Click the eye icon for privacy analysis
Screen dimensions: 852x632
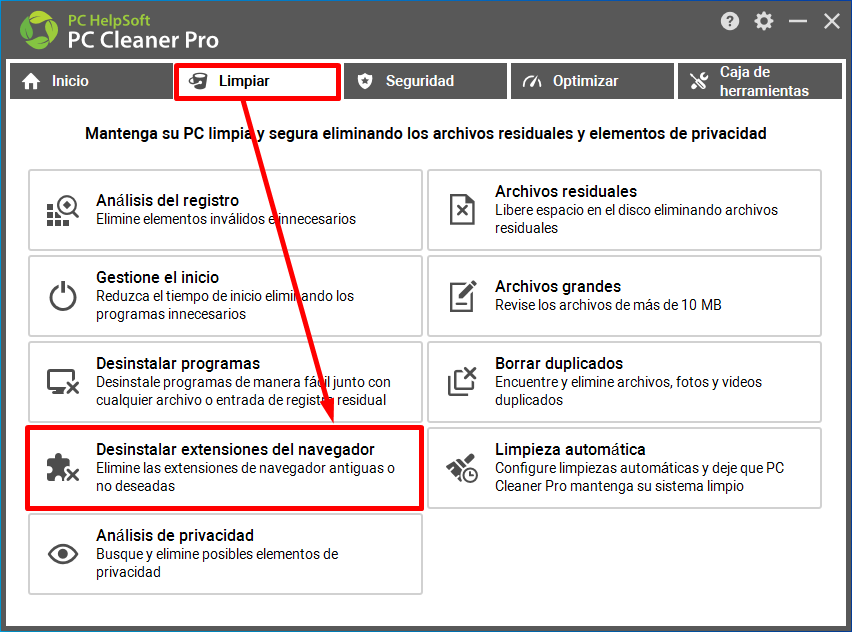click(62, 554)
